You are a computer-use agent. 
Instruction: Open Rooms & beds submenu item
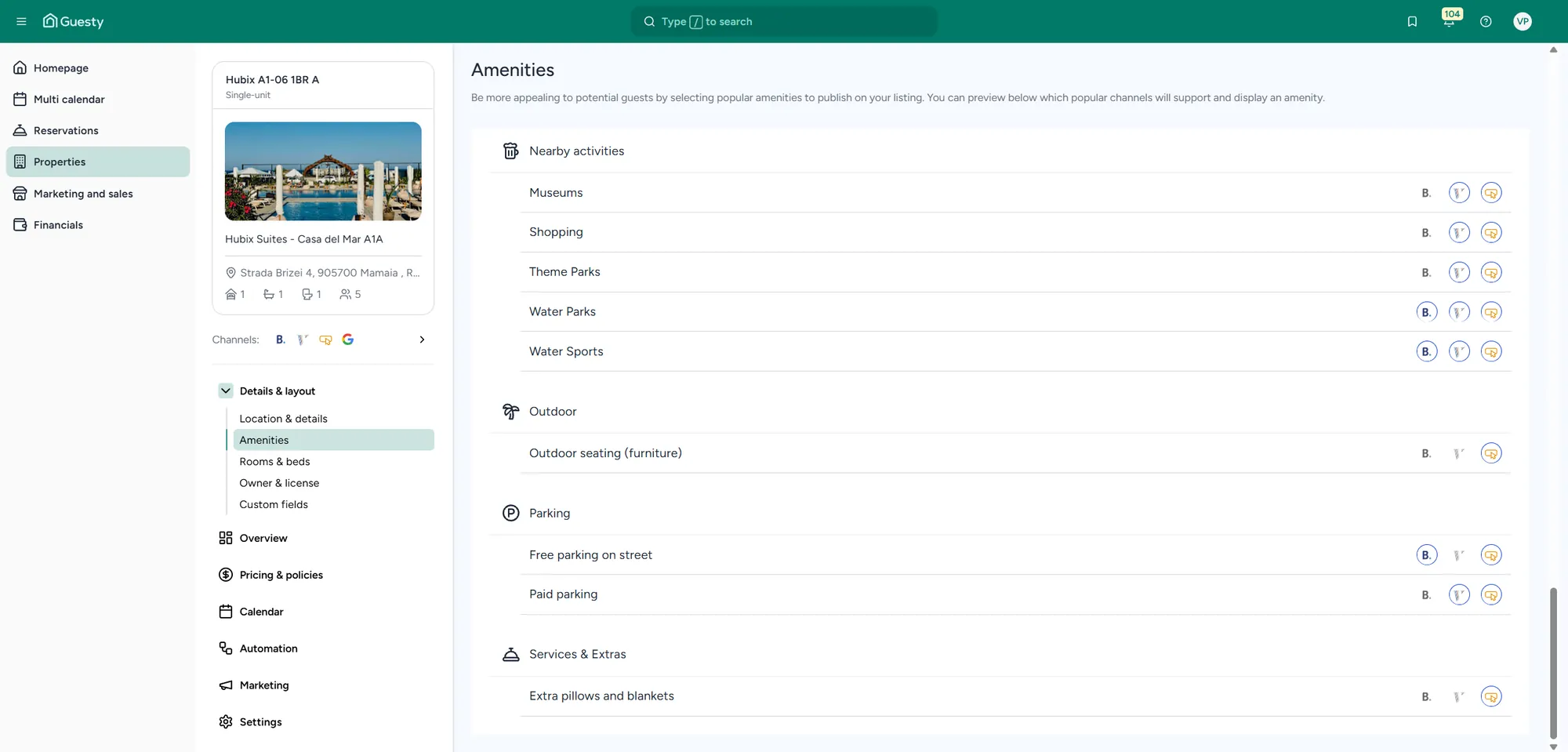[x=274, y=462]
